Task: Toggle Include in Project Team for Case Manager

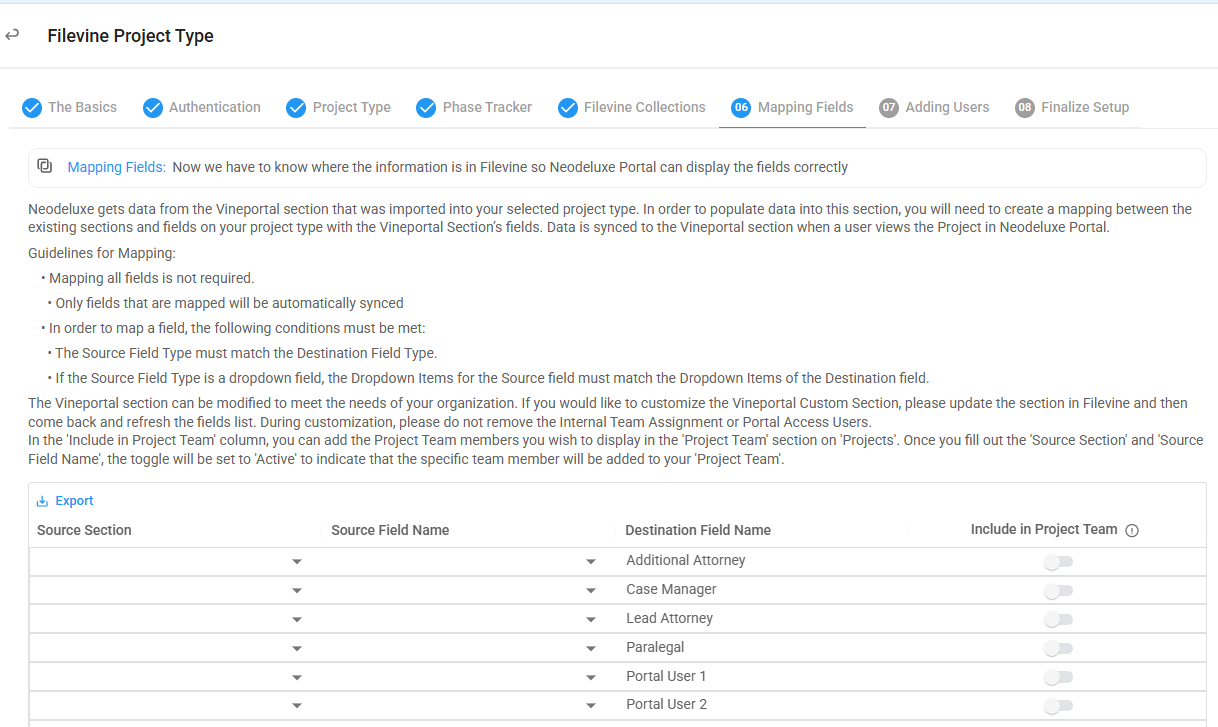Action: [1058, 591]
